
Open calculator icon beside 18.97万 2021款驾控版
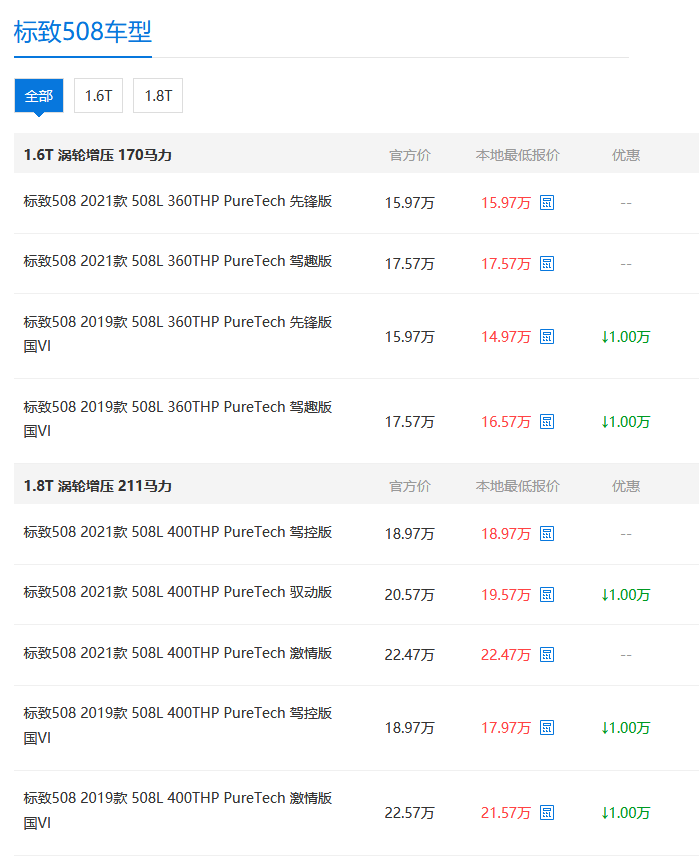(547, 533)
